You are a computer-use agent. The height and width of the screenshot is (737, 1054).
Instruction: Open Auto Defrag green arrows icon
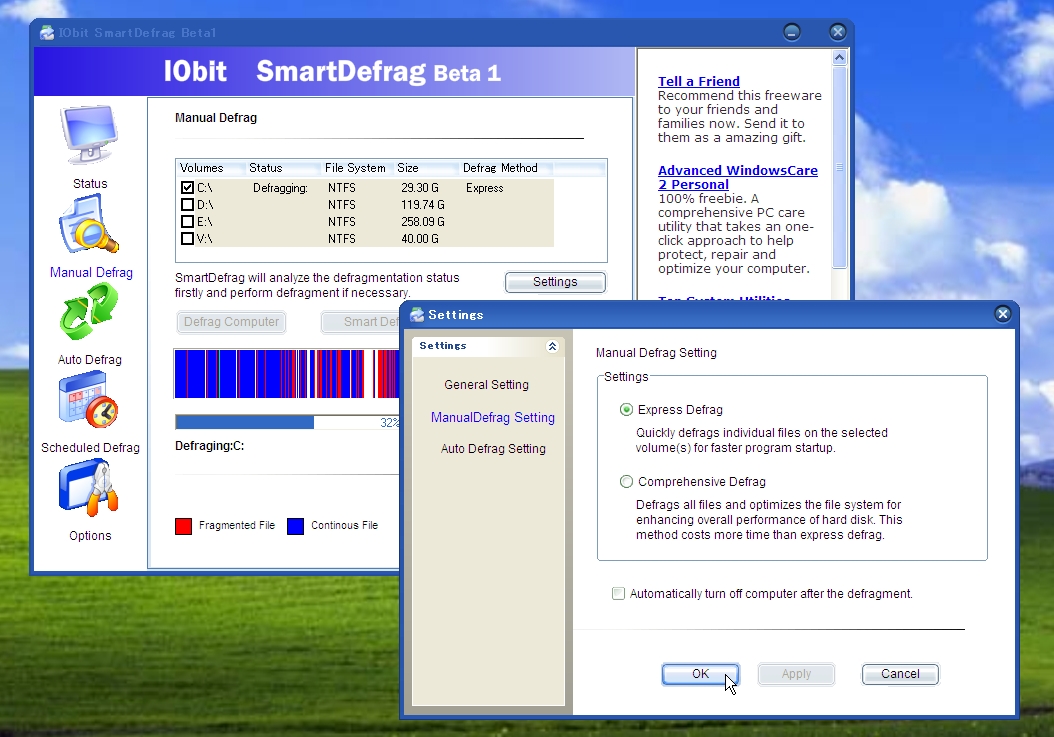click(x=89, y=311)
